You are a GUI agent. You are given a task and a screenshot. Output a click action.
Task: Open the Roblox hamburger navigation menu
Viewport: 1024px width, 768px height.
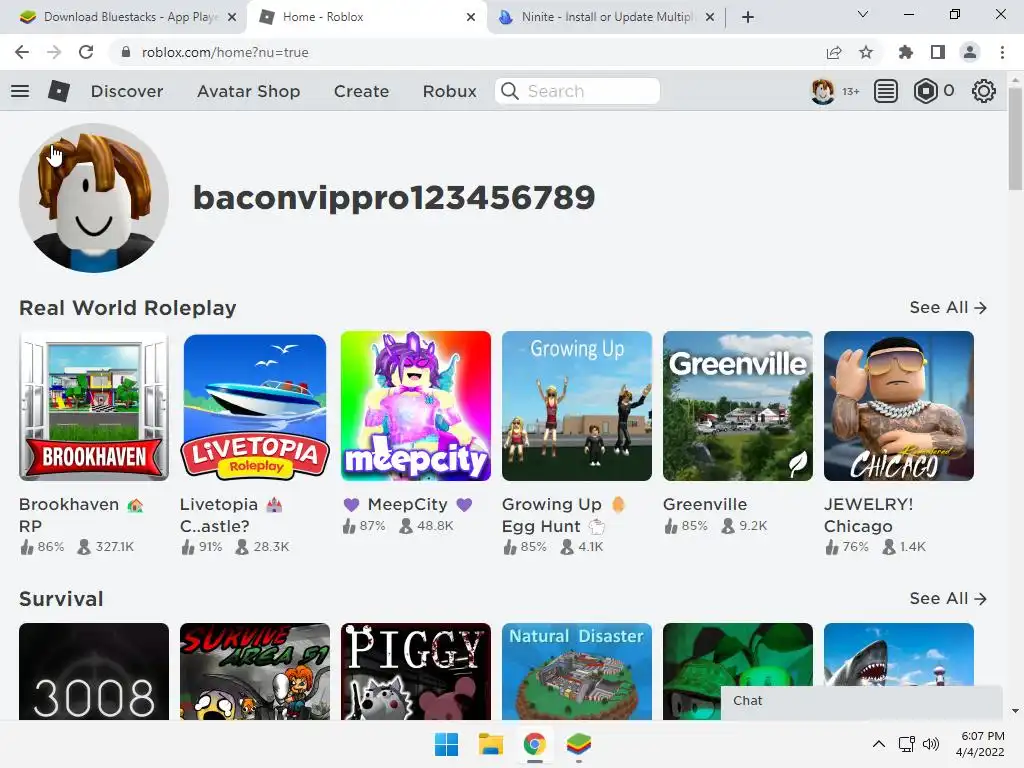pyautogui.click(x=20, y=91)
